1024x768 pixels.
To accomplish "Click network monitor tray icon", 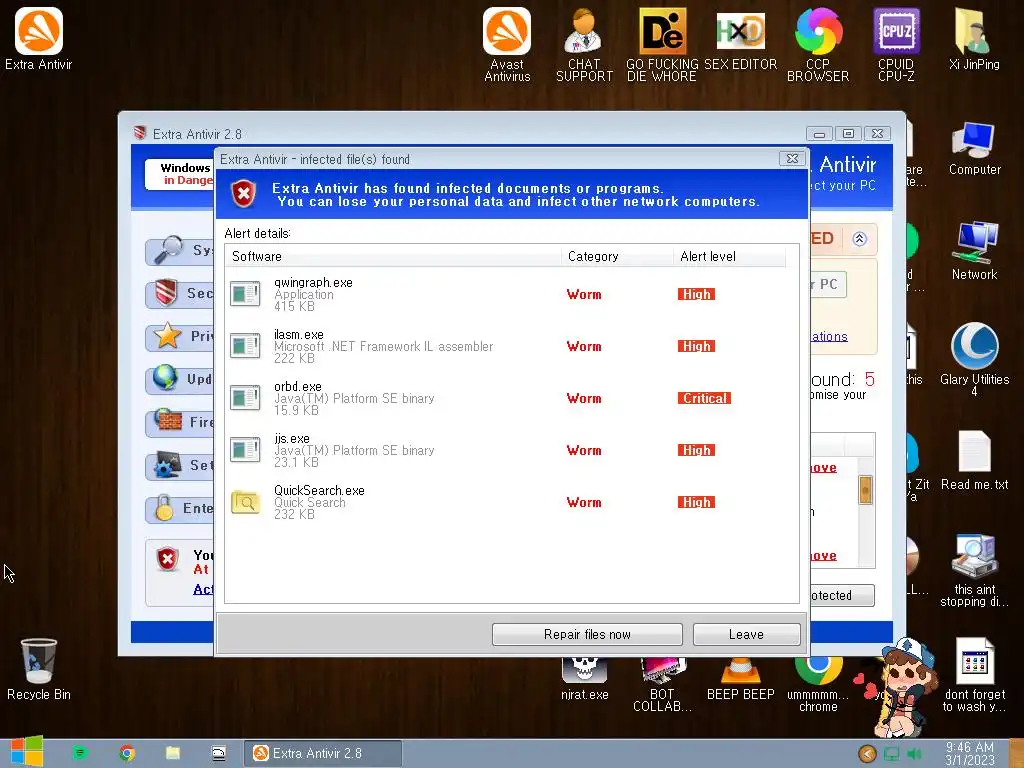I will [891, 754].
